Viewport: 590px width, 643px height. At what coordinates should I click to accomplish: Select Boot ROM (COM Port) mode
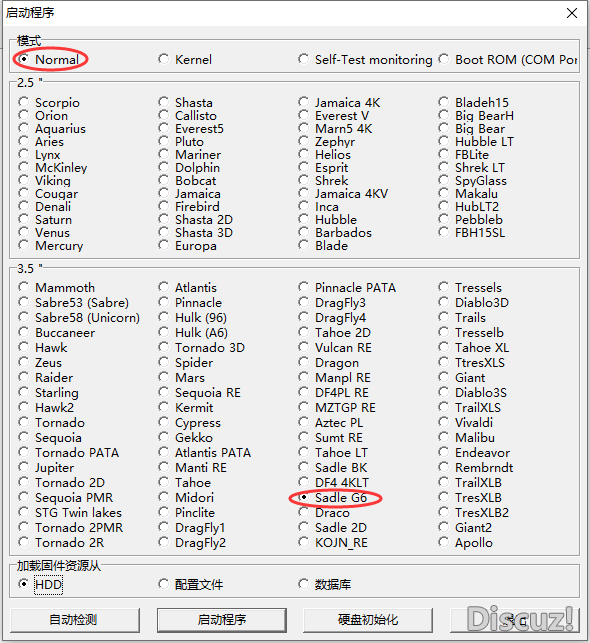(x=443, y=59)
